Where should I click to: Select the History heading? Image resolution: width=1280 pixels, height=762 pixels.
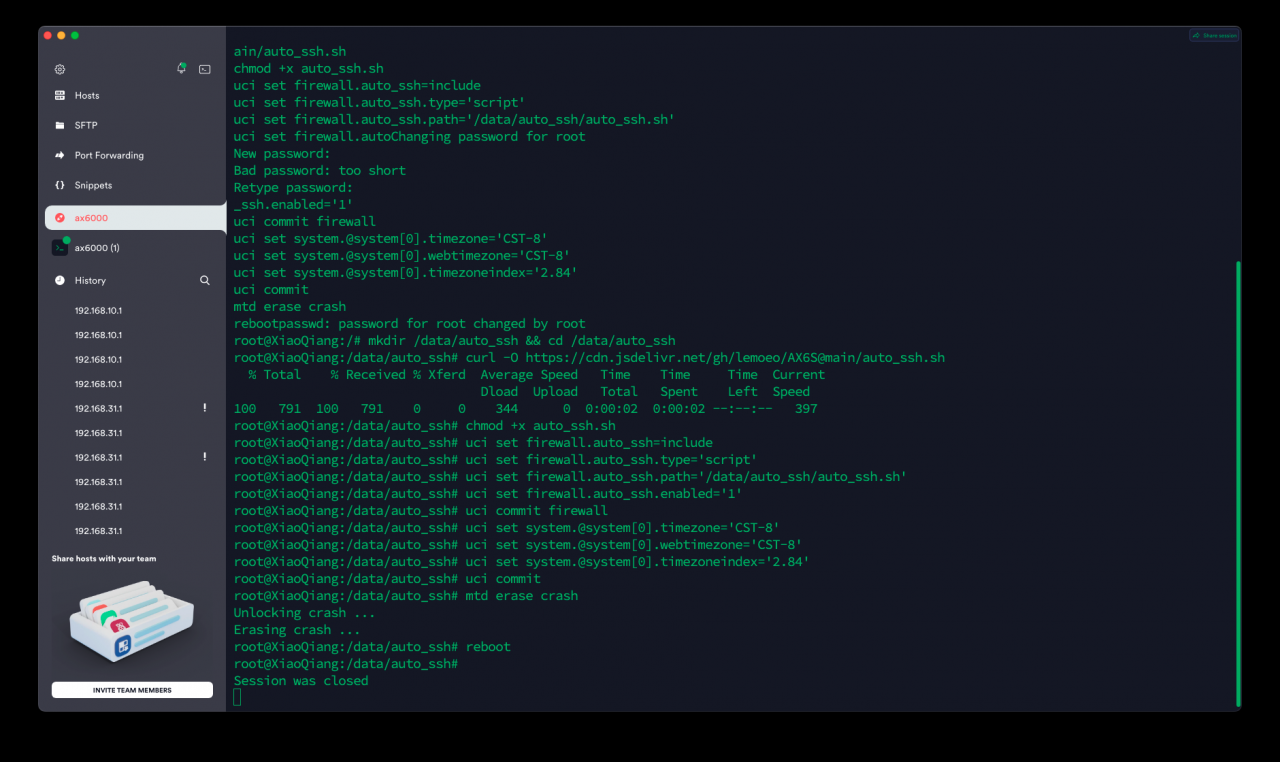click(90, 281)
